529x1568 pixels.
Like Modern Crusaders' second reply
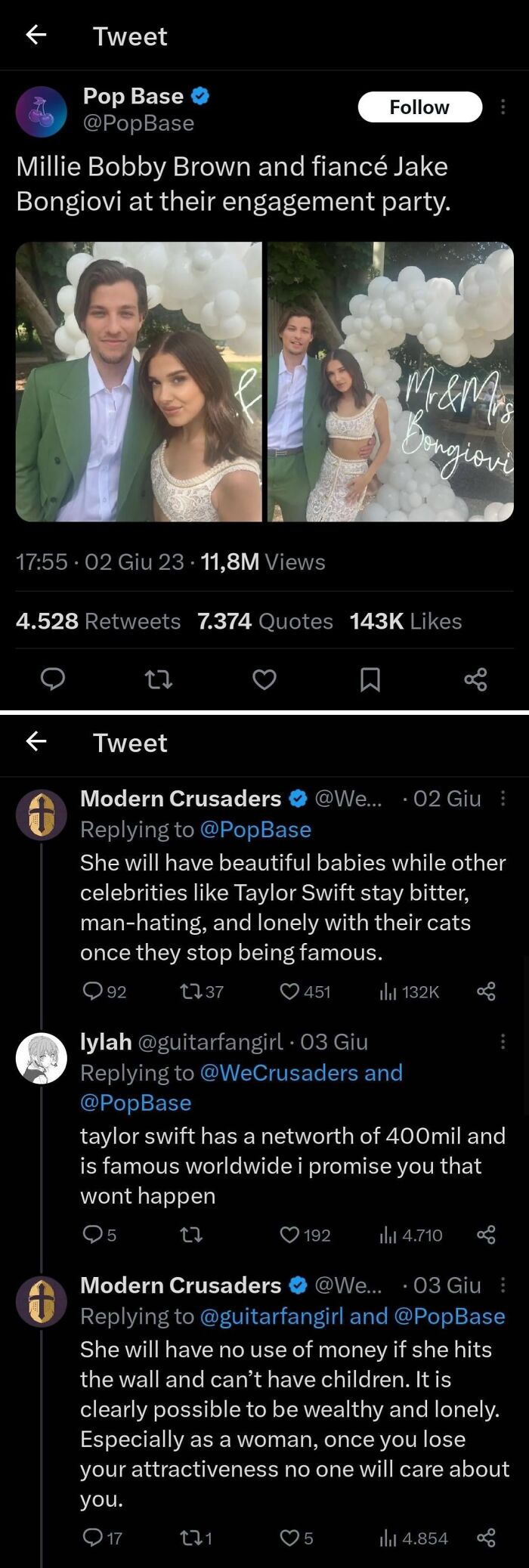tap(292, 1538)
